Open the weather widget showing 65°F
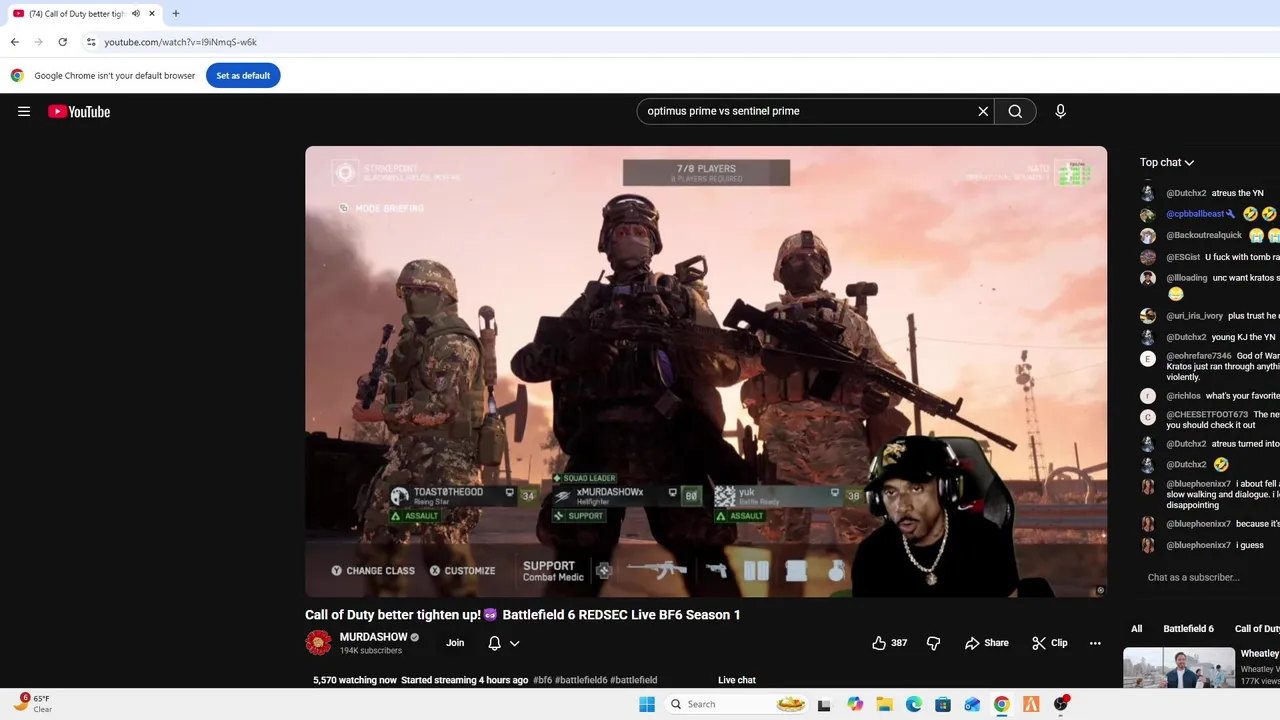The width and height of the screenshot is (1280, 720). click(33, 704)
